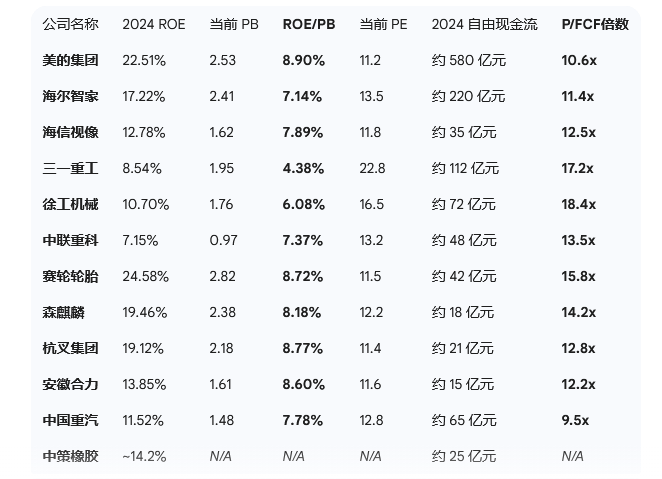
Task: Click the 2024 自由现金流 column header
Action: [482, 24]
